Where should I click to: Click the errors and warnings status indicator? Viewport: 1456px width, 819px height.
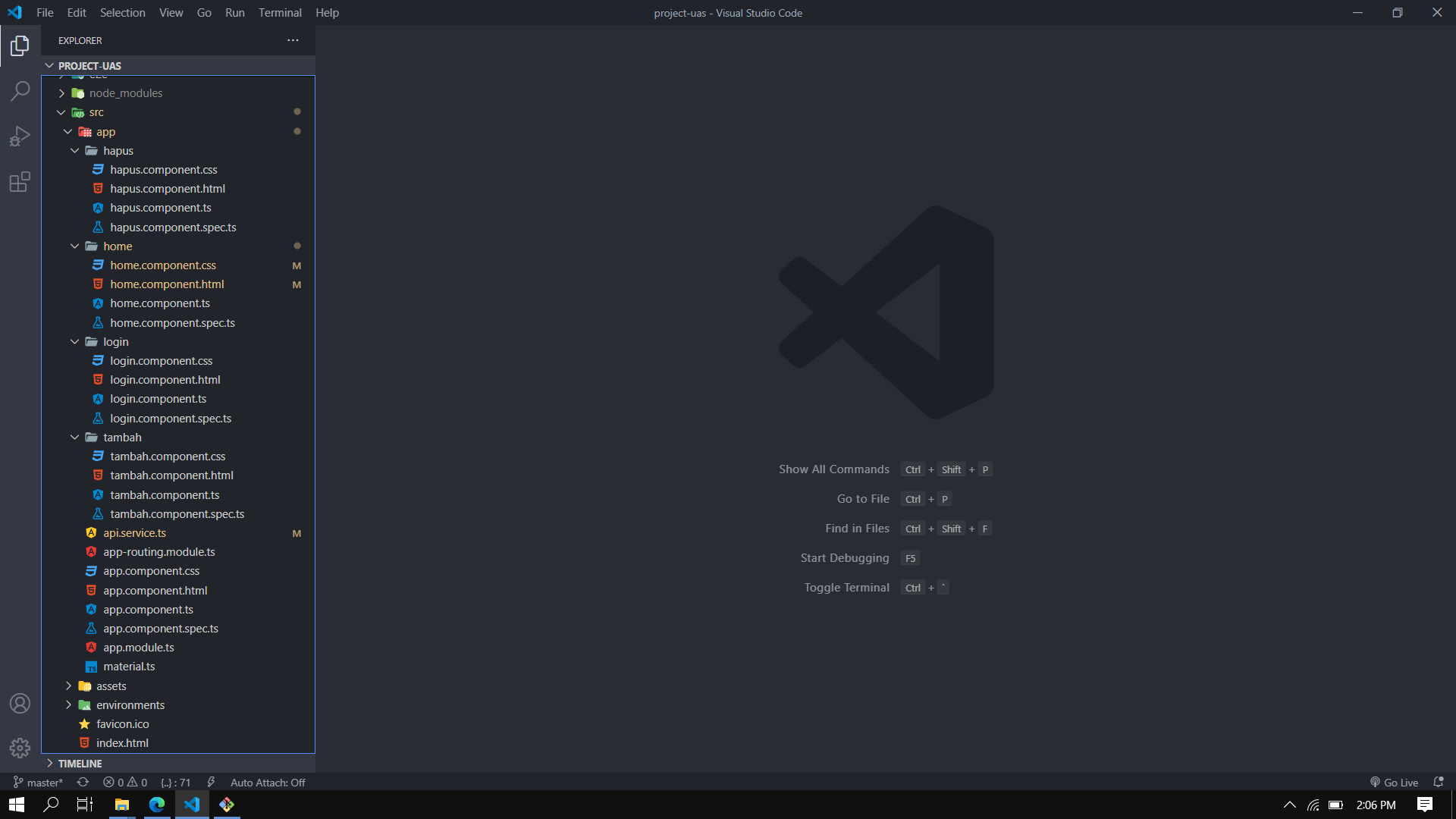click(x=126, y=782)
